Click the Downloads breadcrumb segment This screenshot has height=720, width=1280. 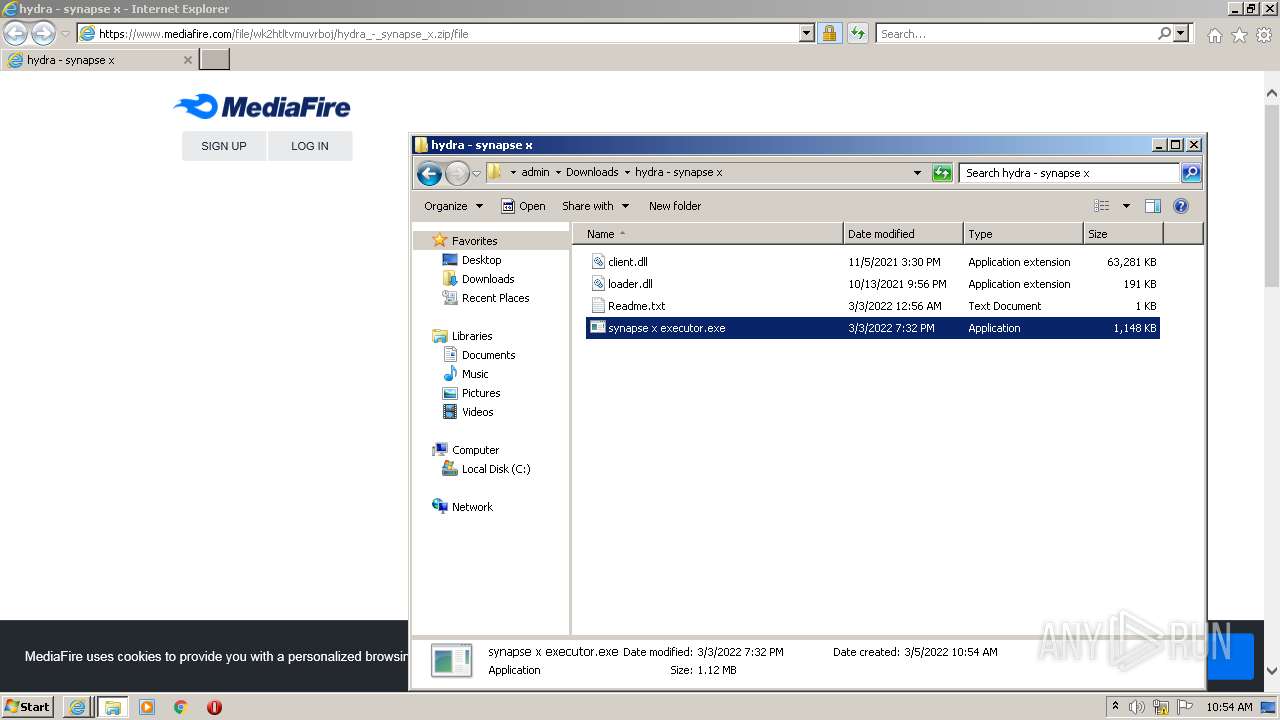pyautogui.click(x=592, y=172)
